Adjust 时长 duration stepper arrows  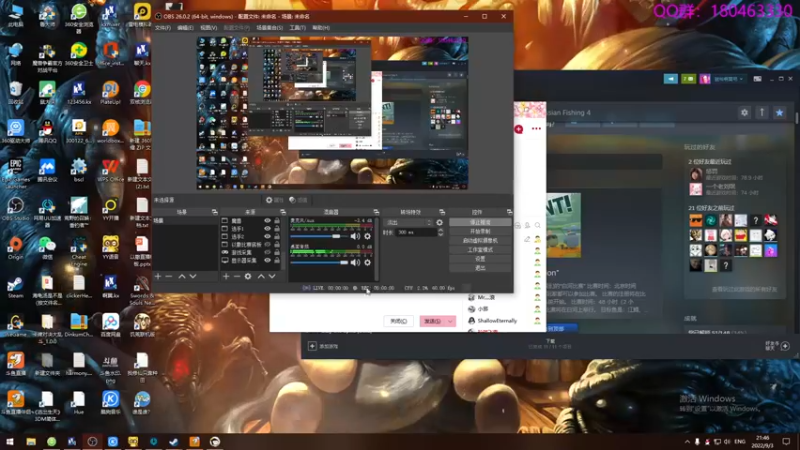click(441, 232)
